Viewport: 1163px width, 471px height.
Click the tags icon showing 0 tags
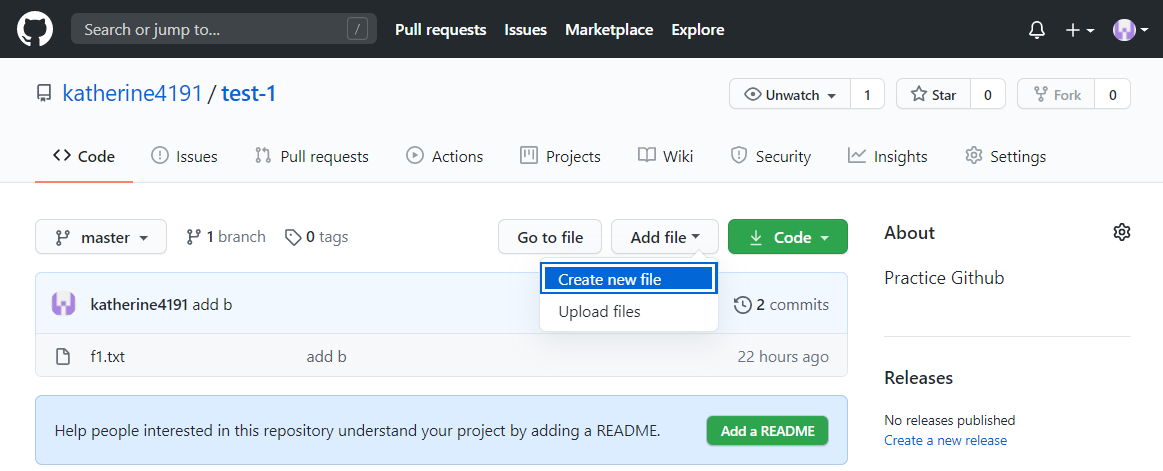point(293,237)
